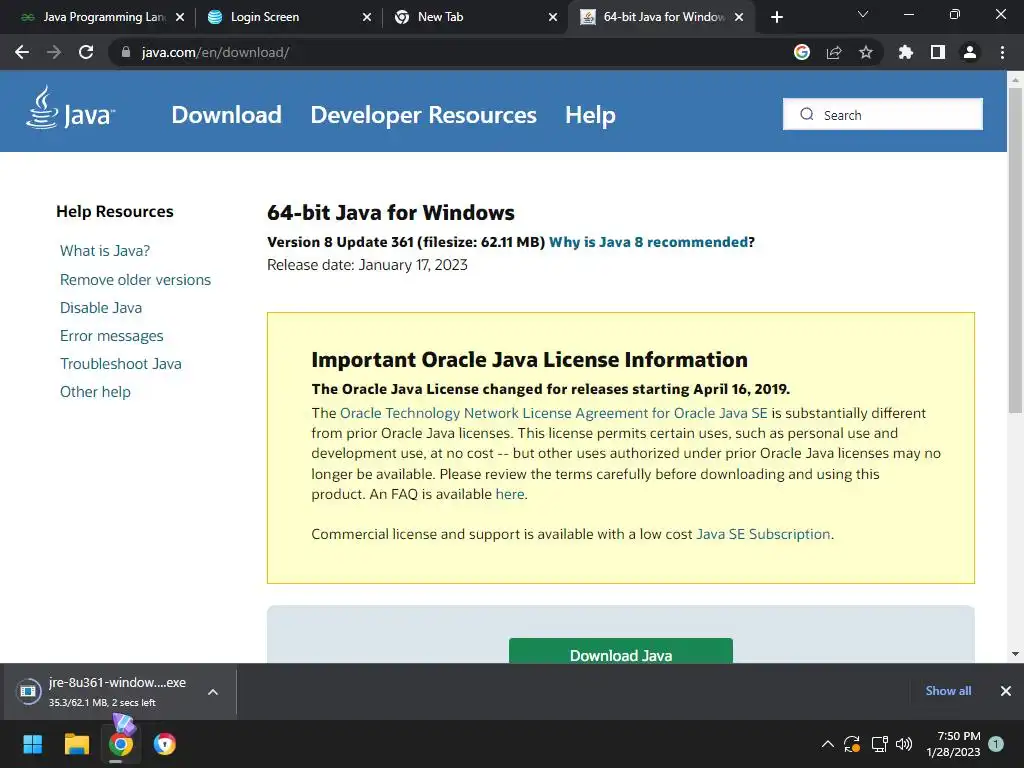Viewport: 1024px width, 768px height.
Task: Open the extensions puzzle icon
Action: click(905, 52)
